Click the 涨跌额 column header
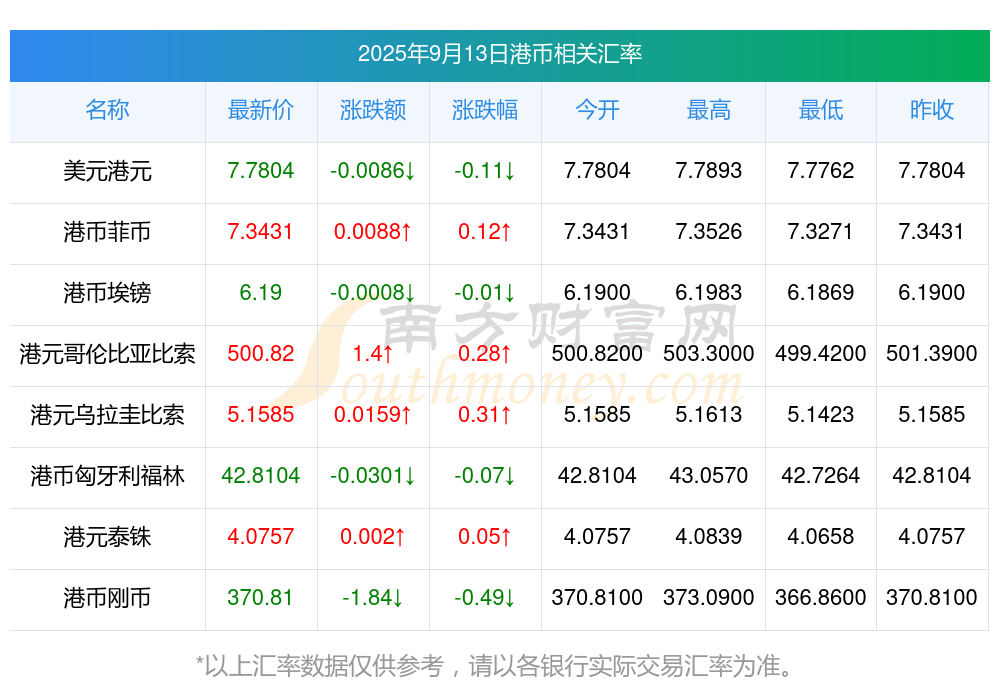1000x698 pixels. pos(372,110)
